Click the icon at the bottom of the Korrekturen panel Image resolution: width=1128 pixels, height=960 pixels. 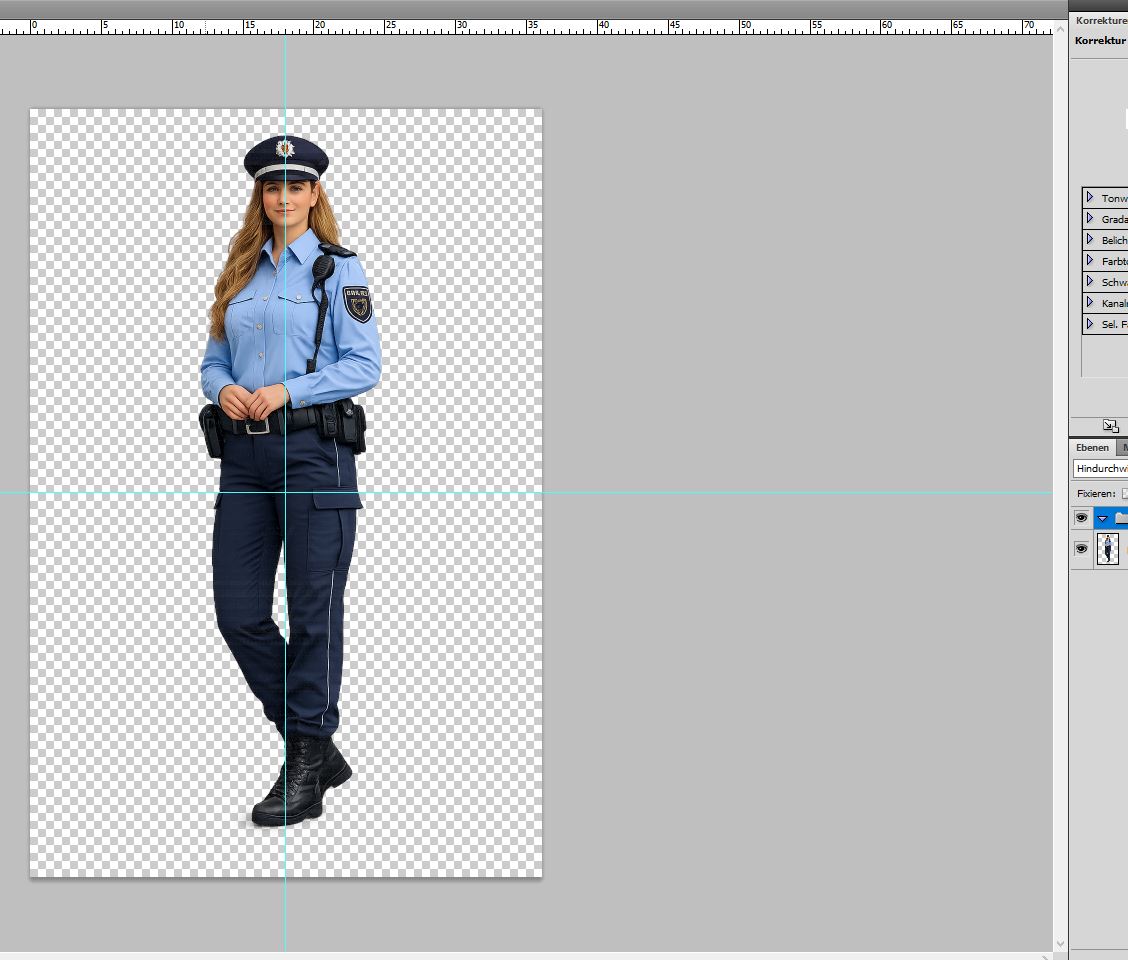1111,425
